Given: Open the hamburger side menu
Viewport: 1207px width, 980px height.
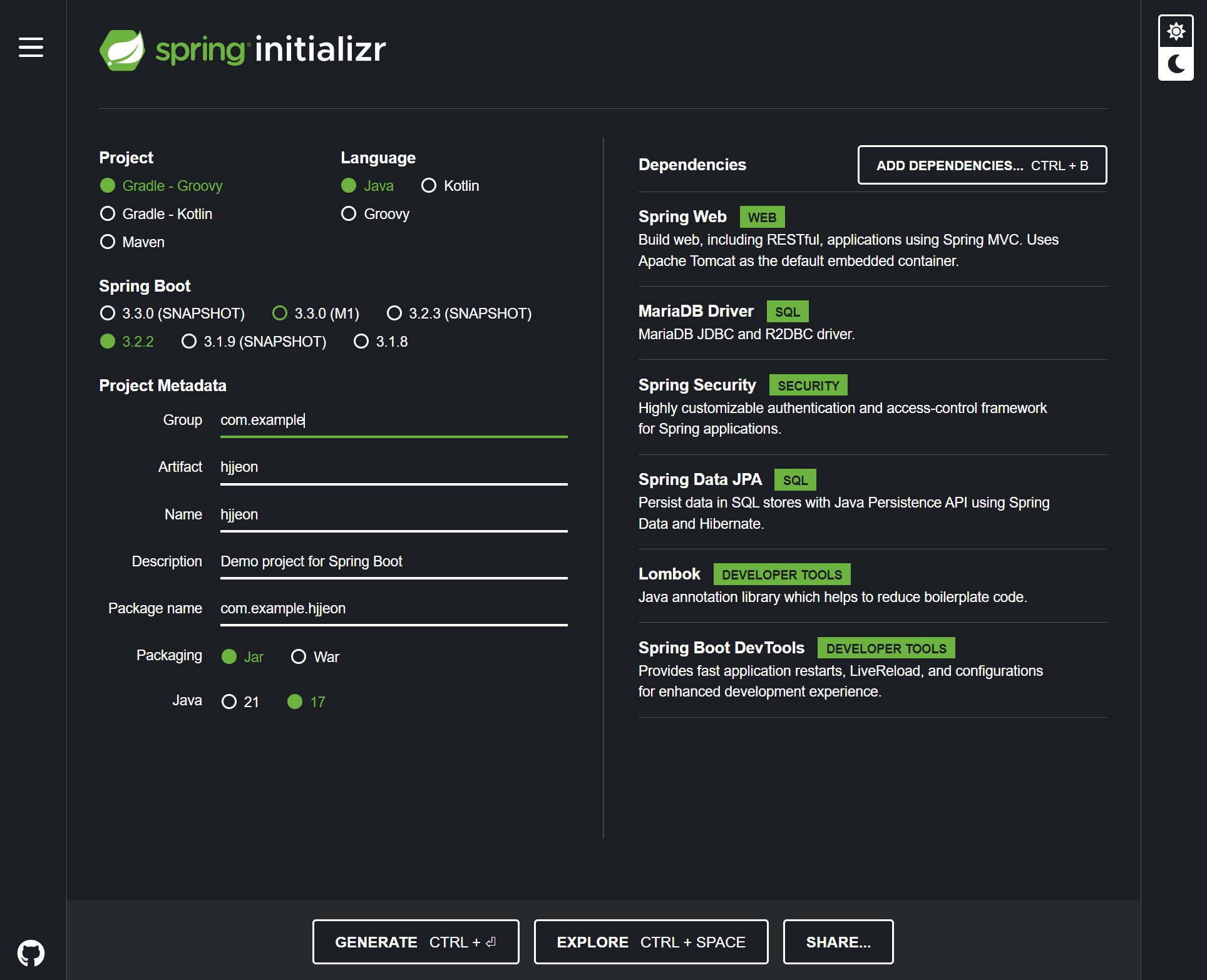Looking at the screenshot, I should pos(31,47).
